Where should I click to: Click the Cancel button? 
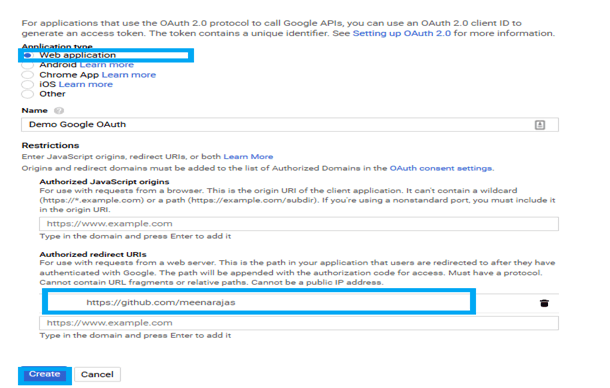[x=97, y=374]
